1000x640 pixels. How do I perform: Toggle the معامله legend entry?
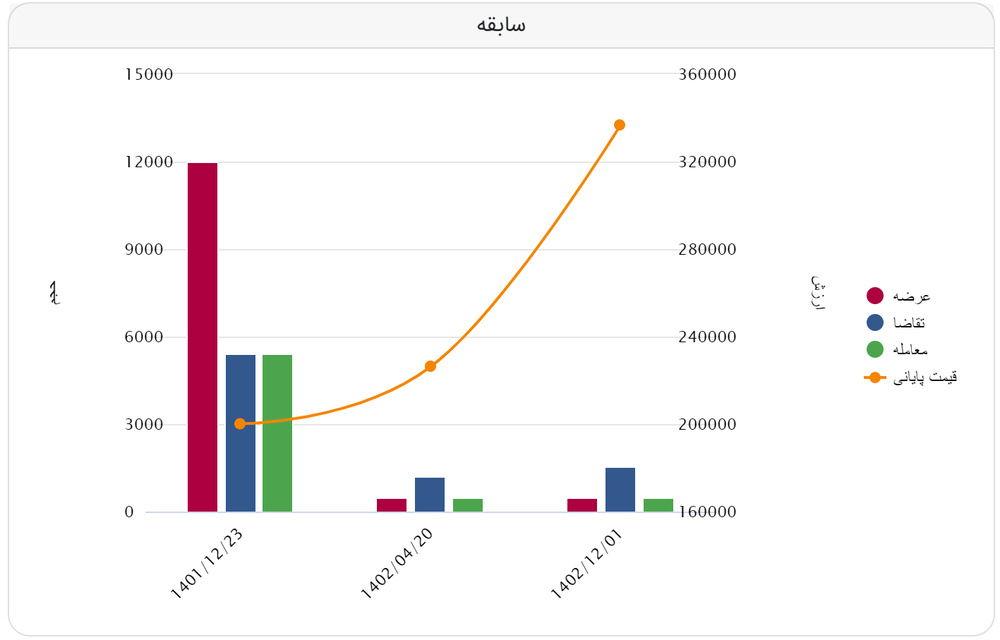(x=875, y=349)
